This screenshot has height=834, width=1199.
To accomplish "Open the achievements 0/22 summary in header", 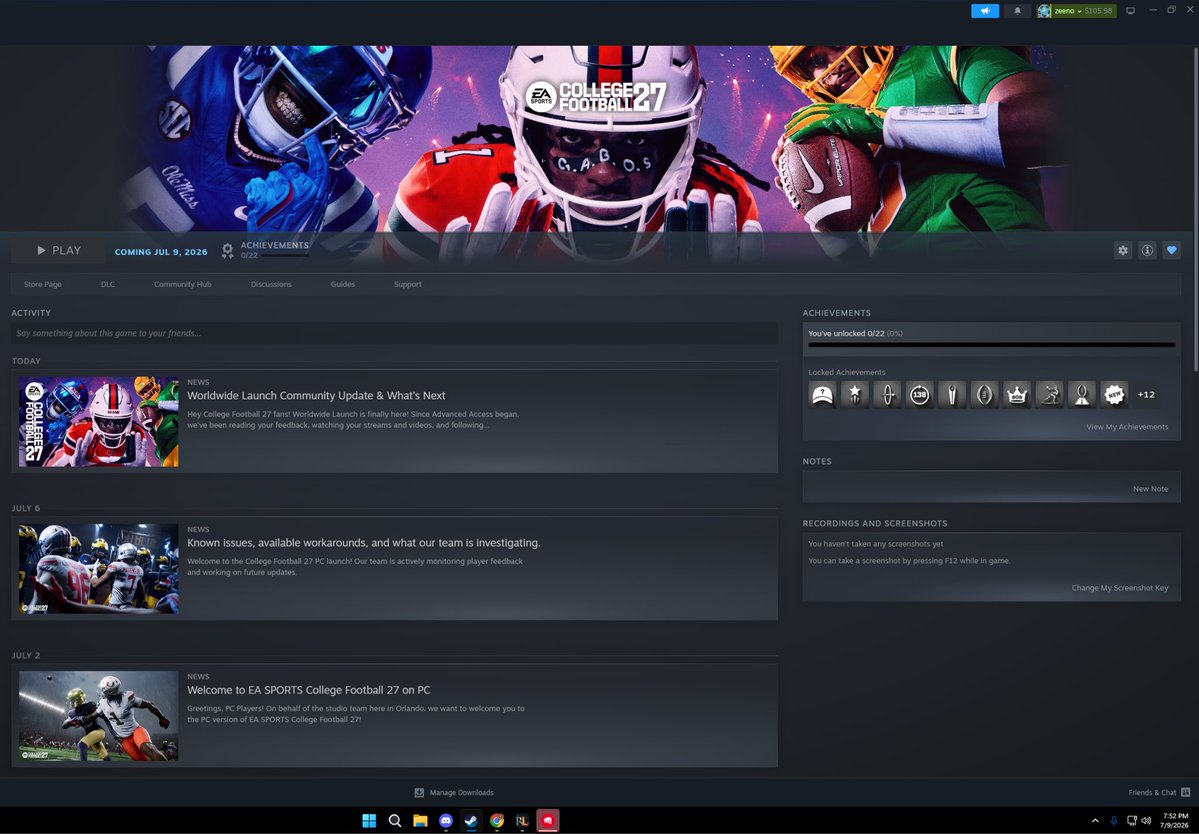I will 265,250.
